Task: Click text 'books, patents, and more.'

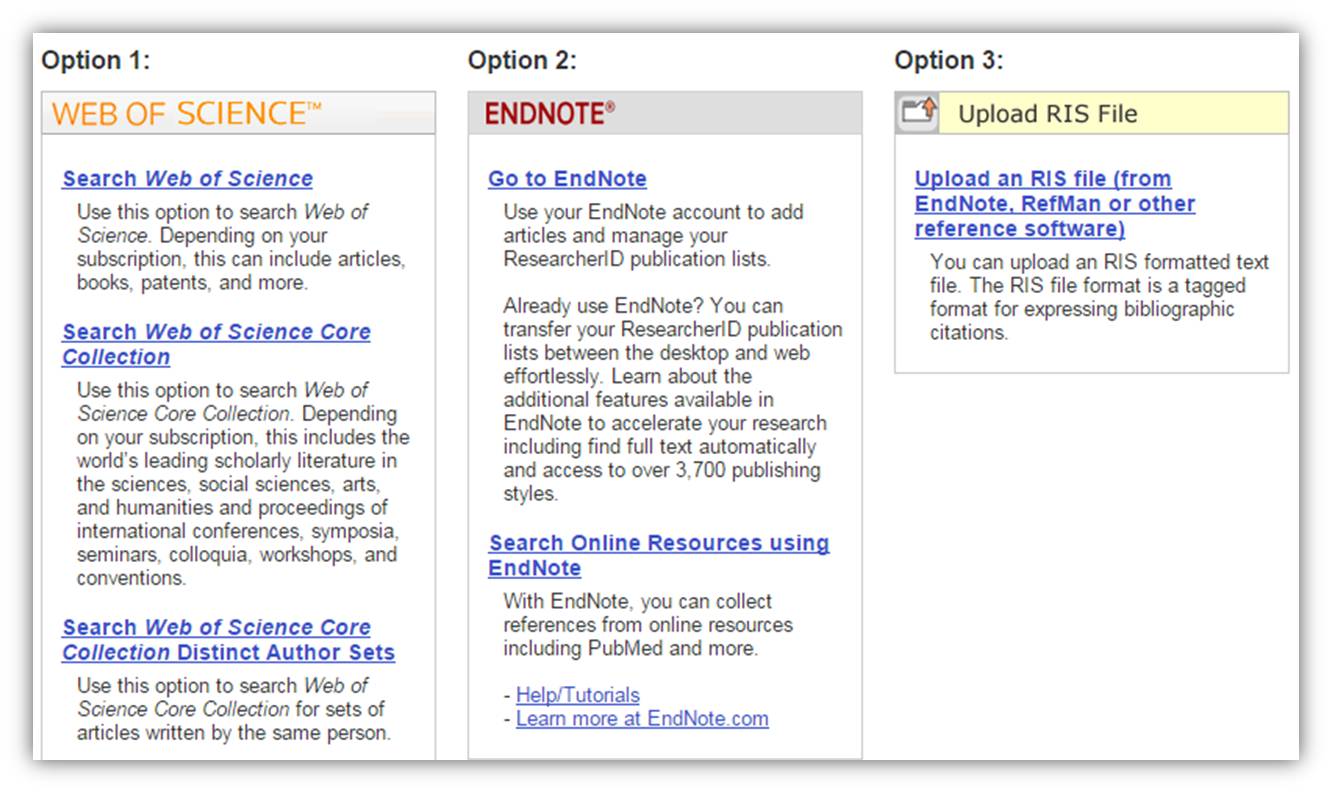Action: pyautogui.click(x=192, y=283)
